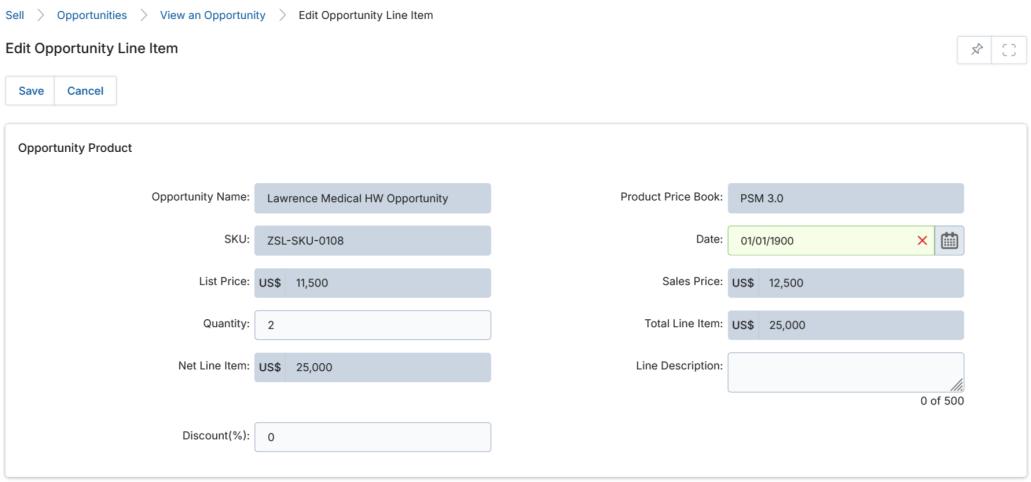Toggle full screen view icon
Image resolution: width=1031 pixels, height=482 pixels.
click(x=1009, y=50)
